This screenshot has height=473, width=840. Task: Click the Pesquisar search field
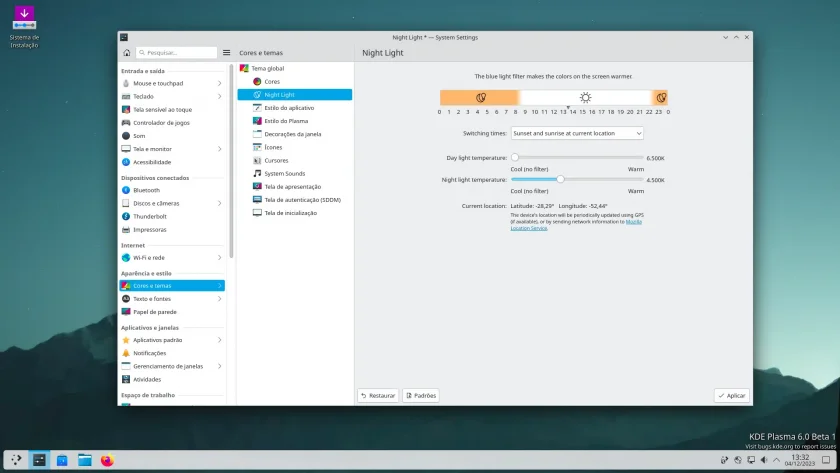coord(176,52)
